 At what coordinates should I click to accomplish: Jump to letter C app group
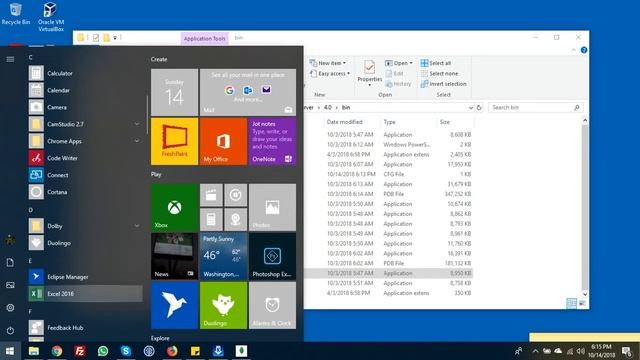click(x=31, y=58)
